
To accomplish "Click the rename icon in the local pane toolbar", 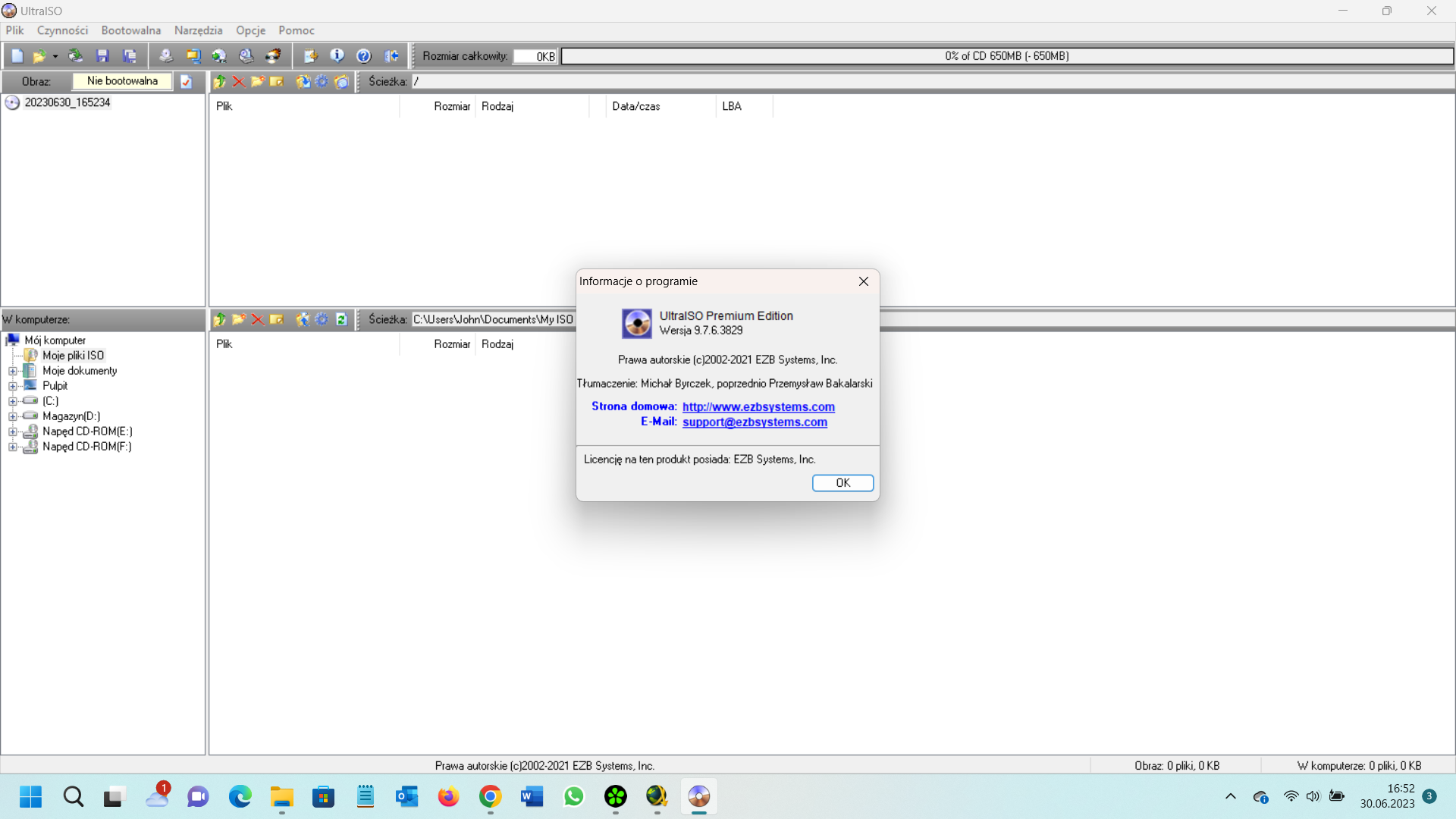I will (x=277, y=320).
